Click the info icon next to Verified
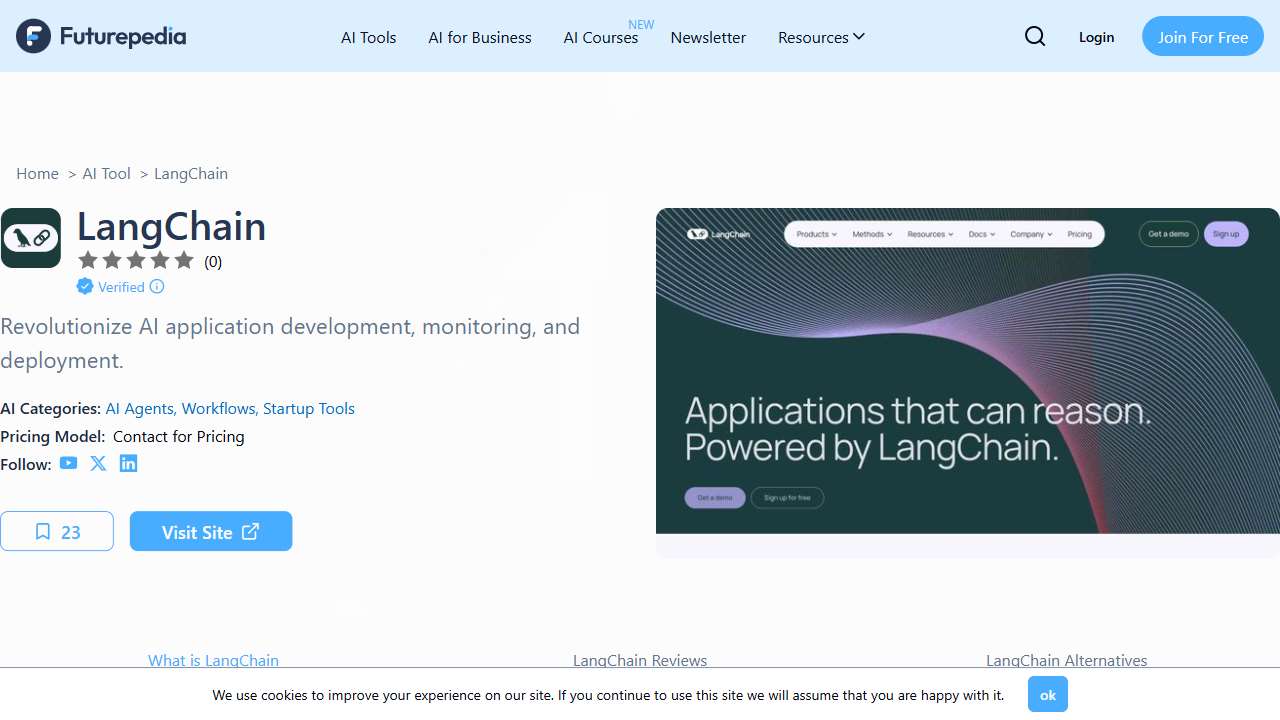This screenshot has width=1280, height=720. [x=157, y=287]
